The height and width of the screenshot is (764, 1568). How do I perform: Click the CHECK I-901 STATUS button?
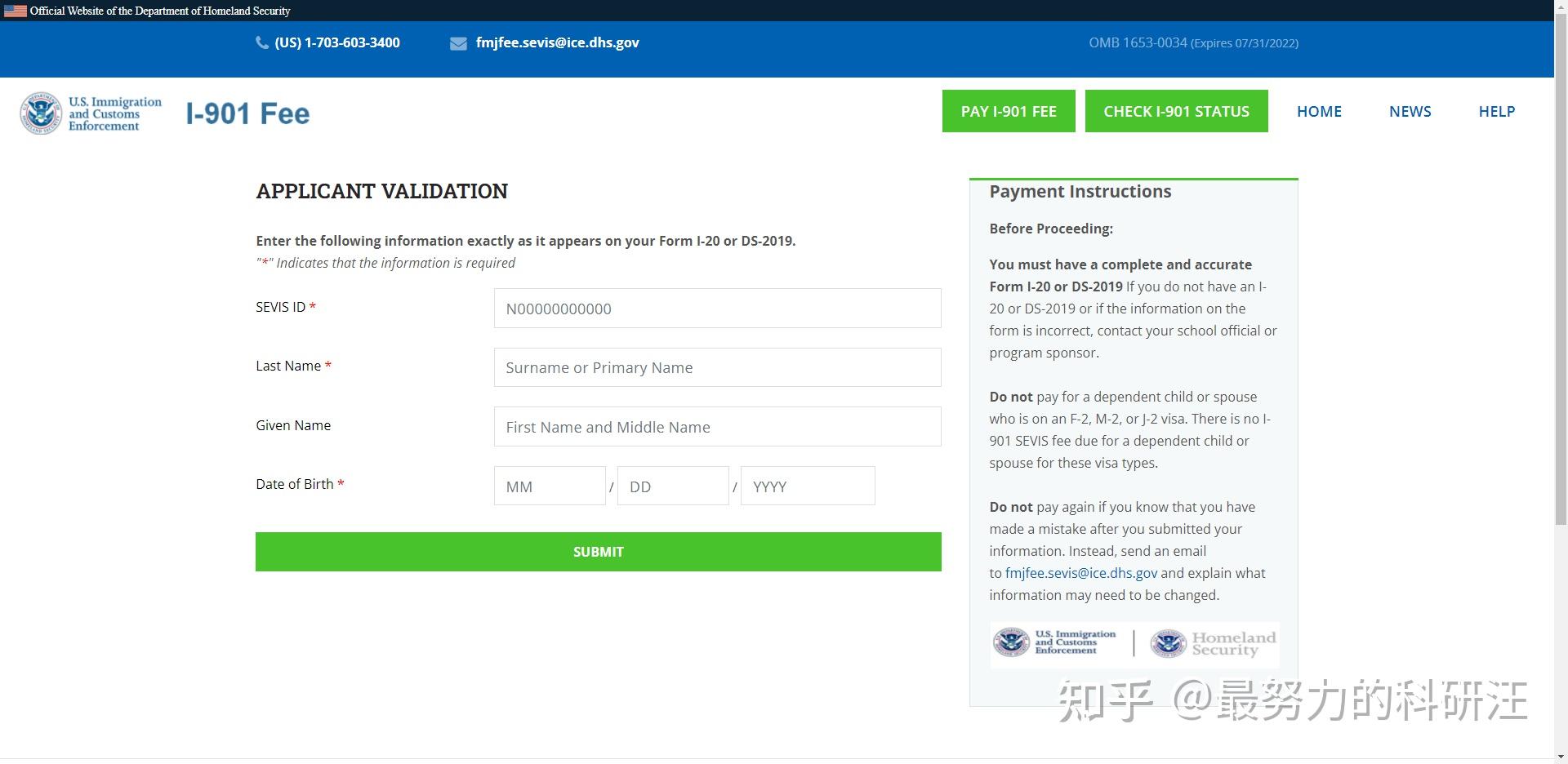1176,111
